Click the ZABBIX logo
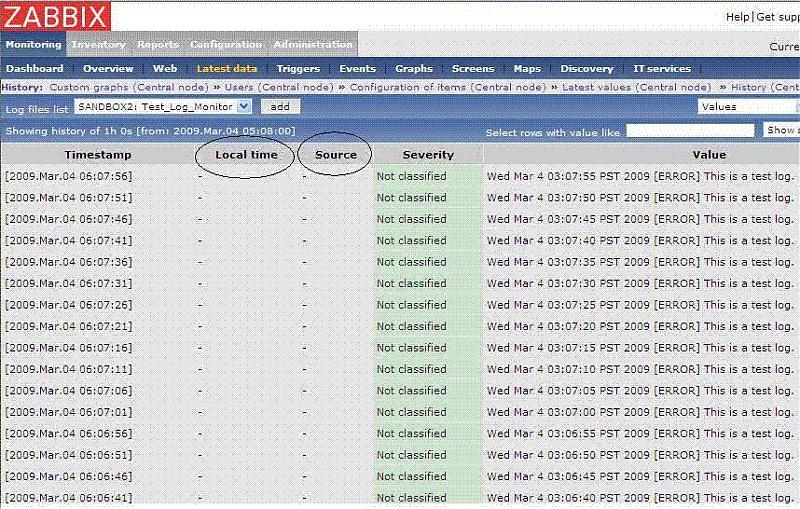 tap(56, 16)
